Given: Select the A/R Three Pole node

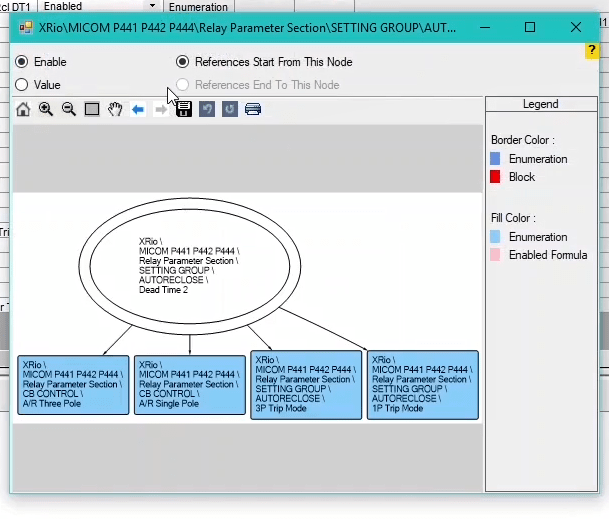Looking at the screenshot, I should click(x=73, y=385).
